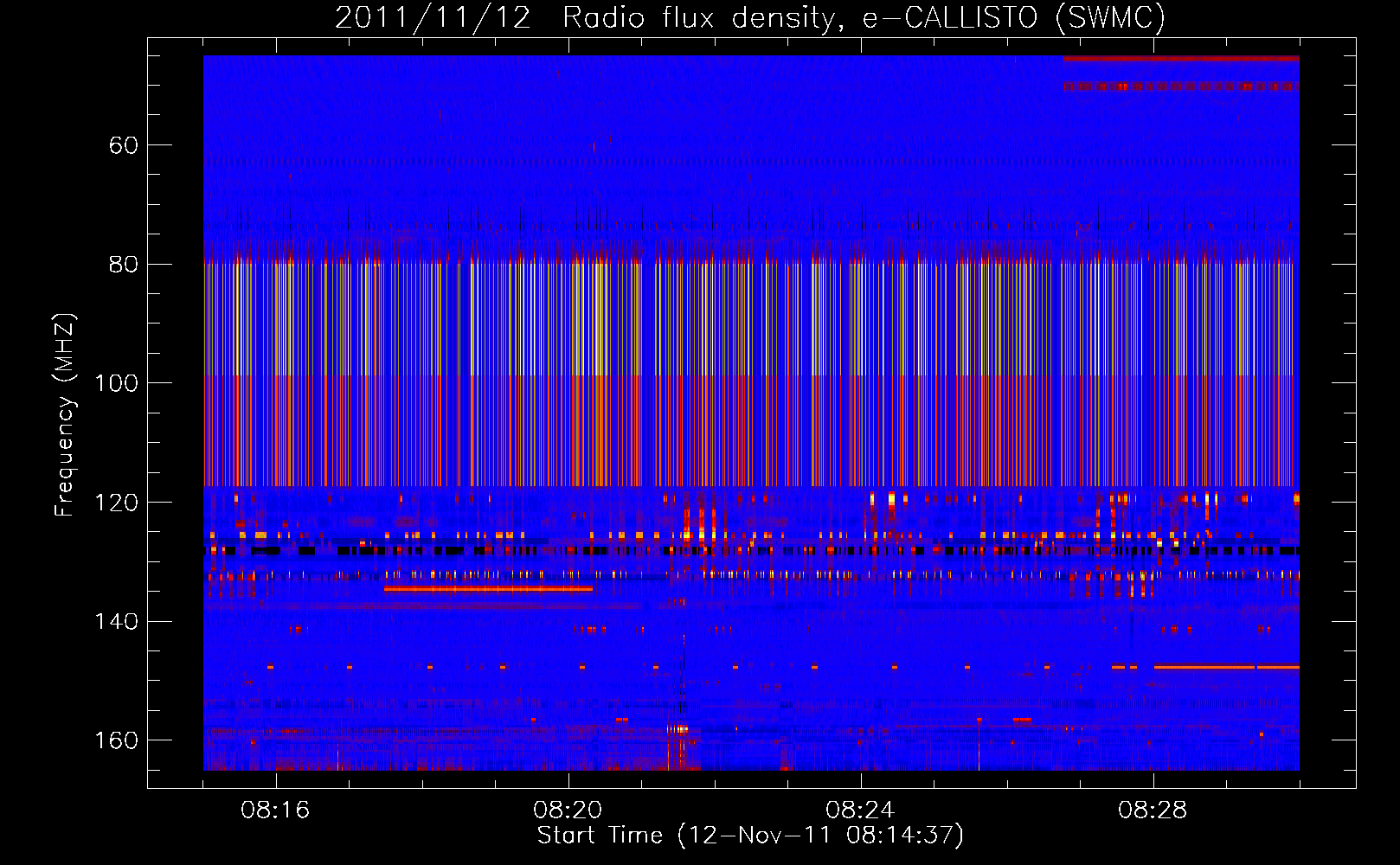The image size is (1400, 865).
Task: Click the 120 MHz frequency tick label
Action: pos(116,503)
